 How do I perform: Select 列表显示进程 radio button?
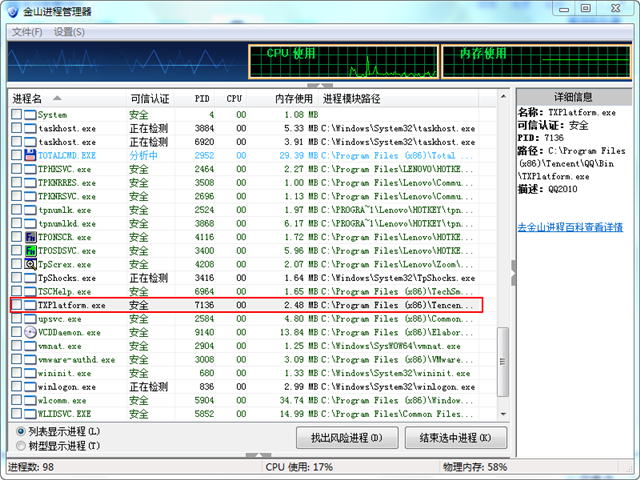point(20,431)
